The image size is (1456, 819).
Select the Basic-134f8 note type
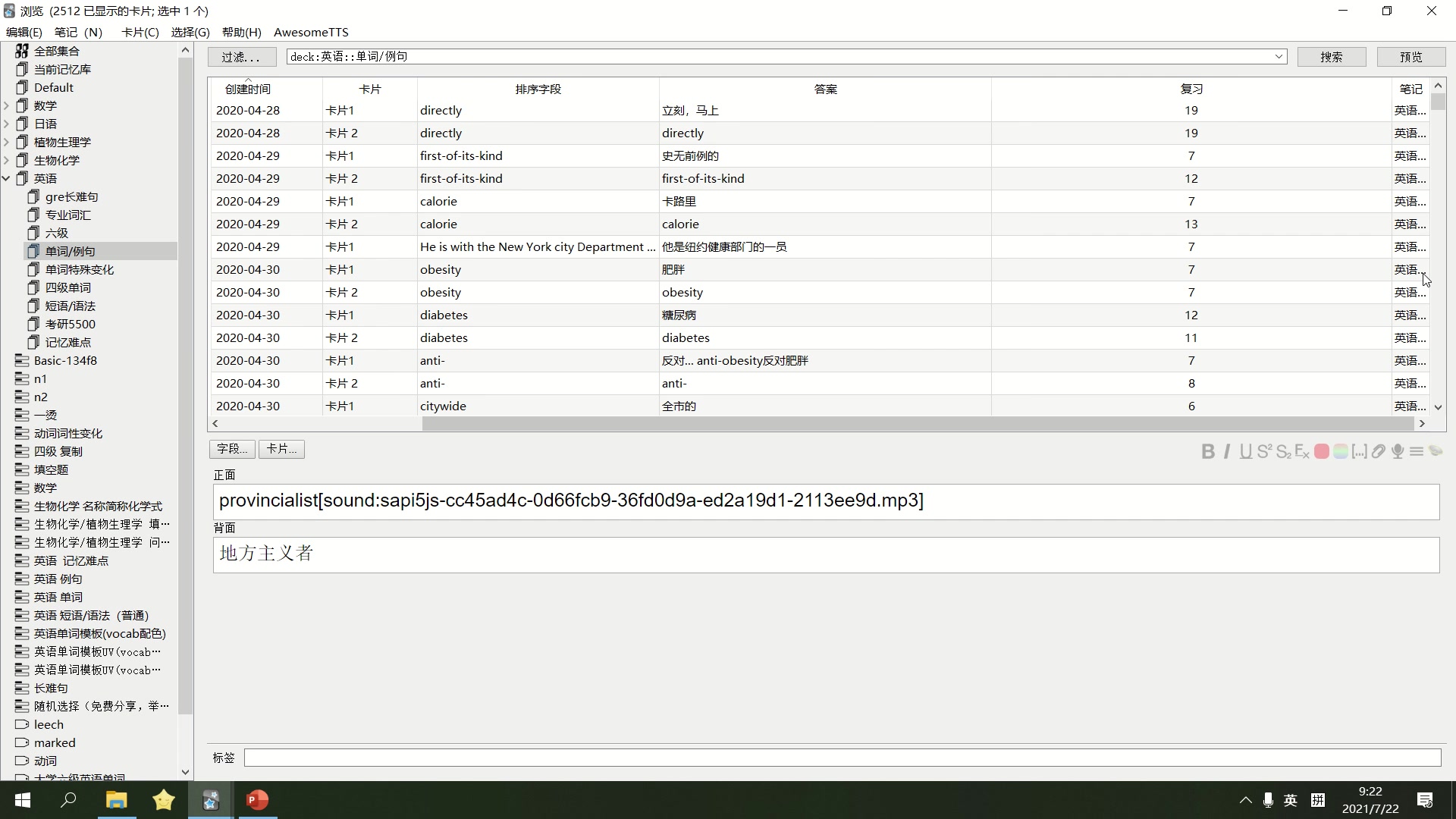pos(65,360)
